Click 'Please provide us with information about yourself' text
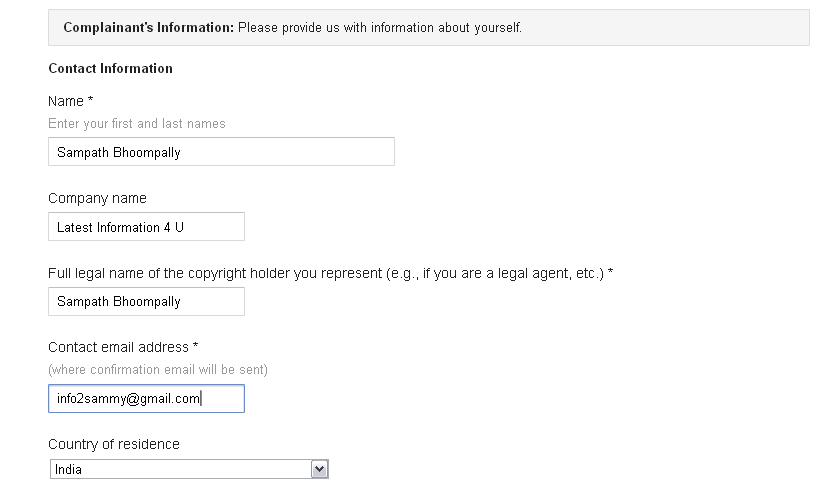Image resolution: width=828 pixels, height=493 pixels. point(380,27)
